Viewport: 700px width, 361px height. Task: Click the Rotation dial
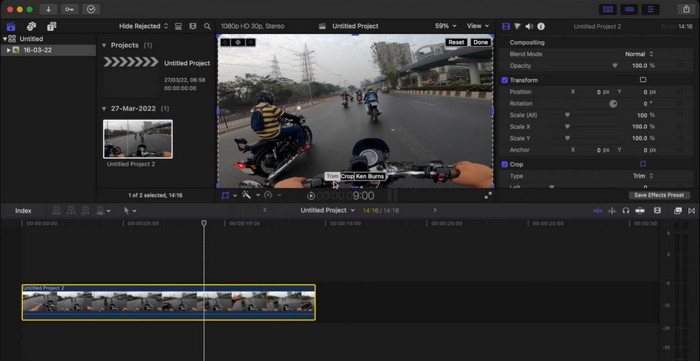point(613,104)
